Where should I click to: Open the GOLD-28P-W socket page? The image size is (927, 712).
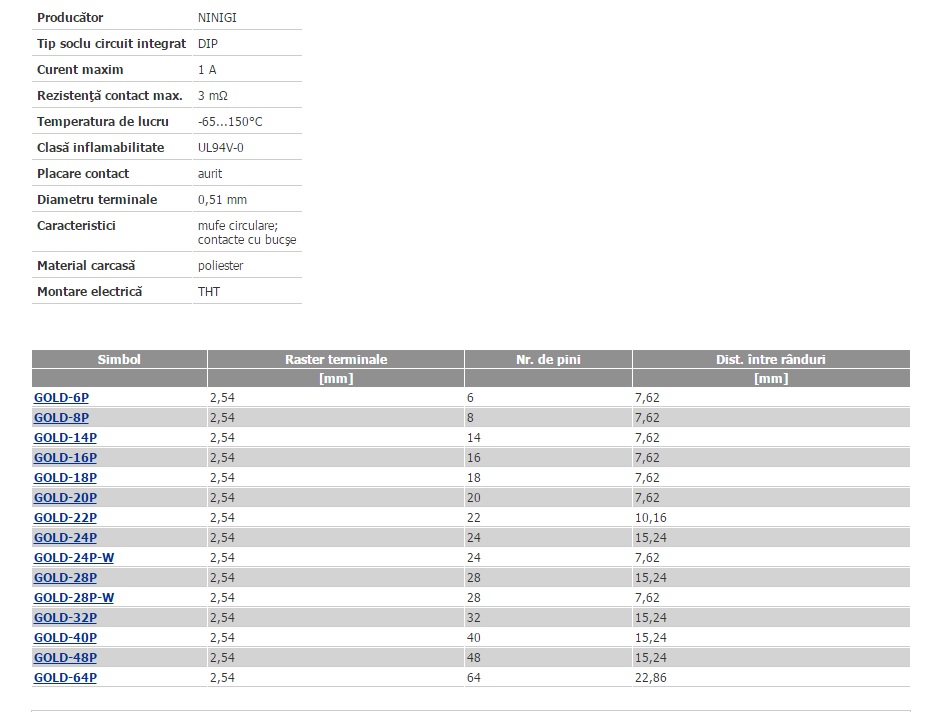click(74, 597)
